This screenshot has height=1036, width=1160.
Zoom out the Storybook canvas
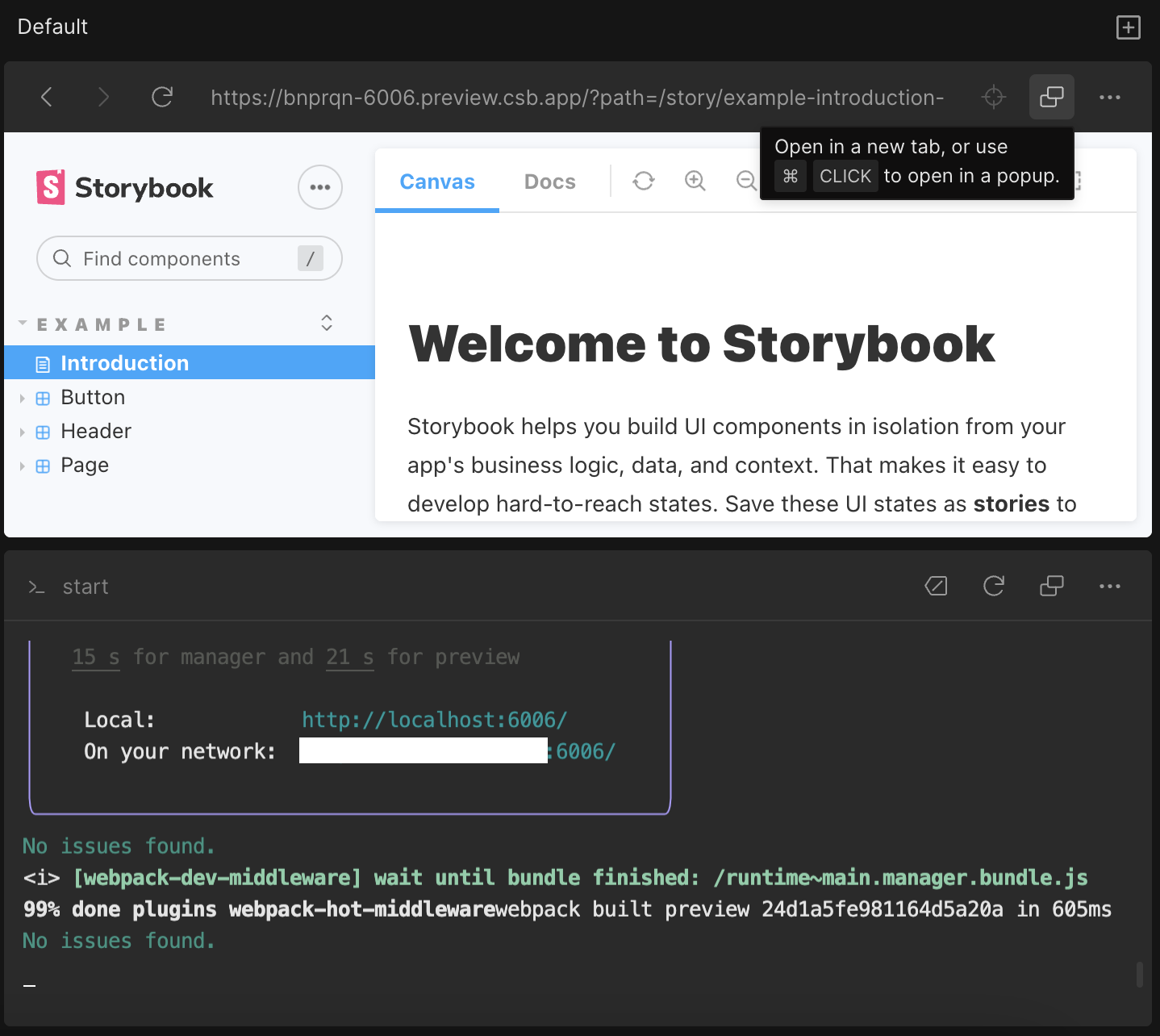747,181
